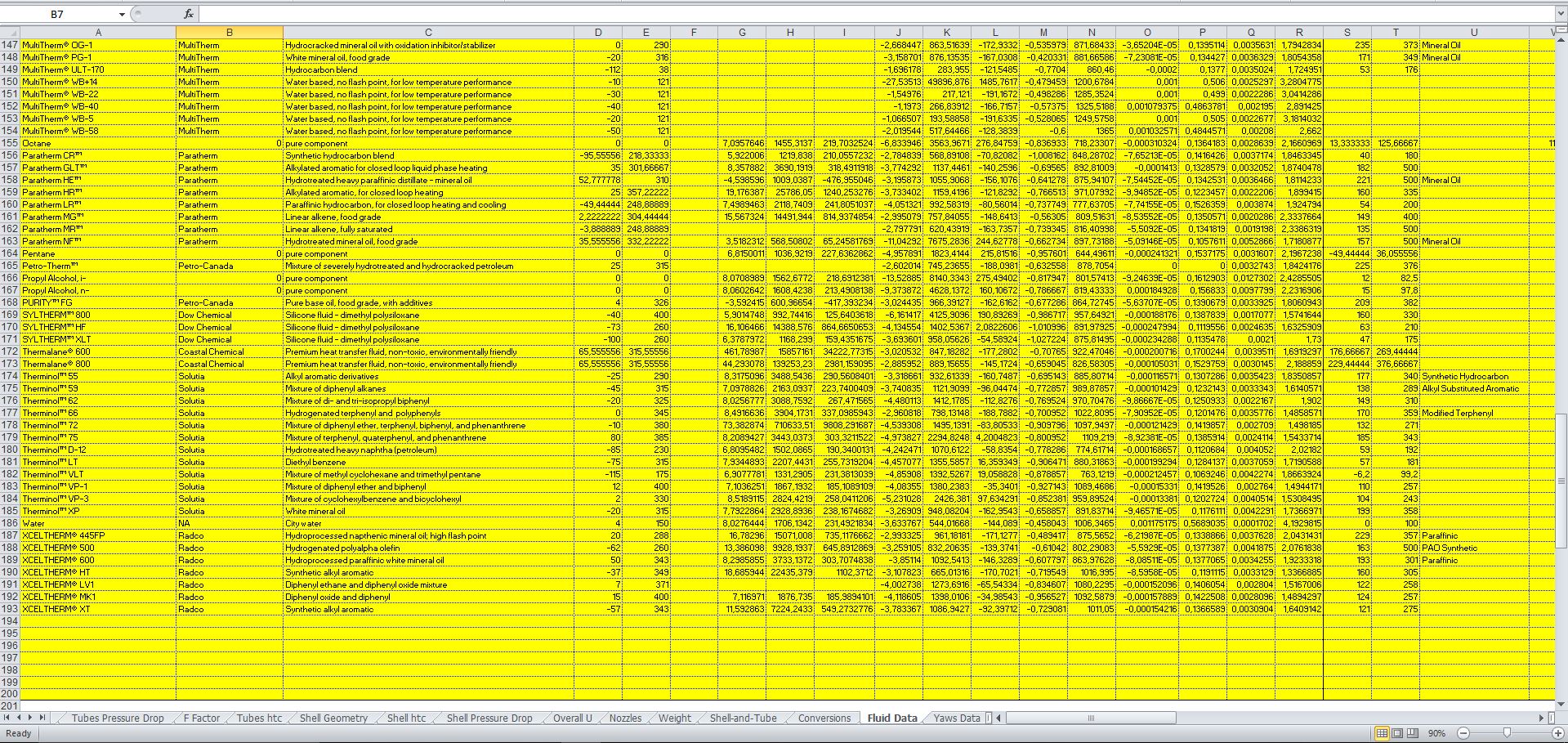Click cell 'Synthetic Hydrocarbon' in column U
The image size is (1568, 743).
pos(1473,376)
